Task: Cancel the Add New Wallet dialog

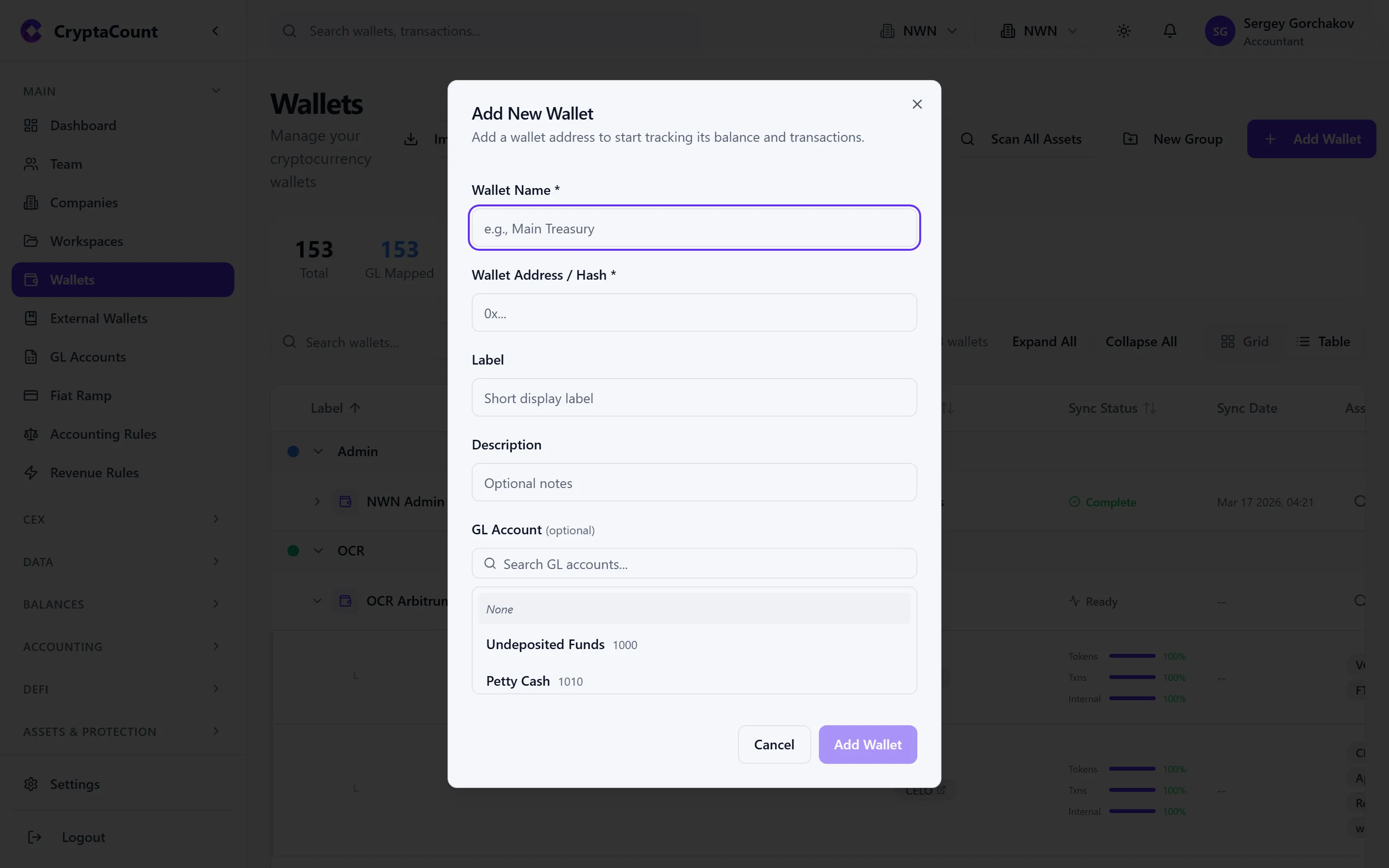Action: coord(774,744)
